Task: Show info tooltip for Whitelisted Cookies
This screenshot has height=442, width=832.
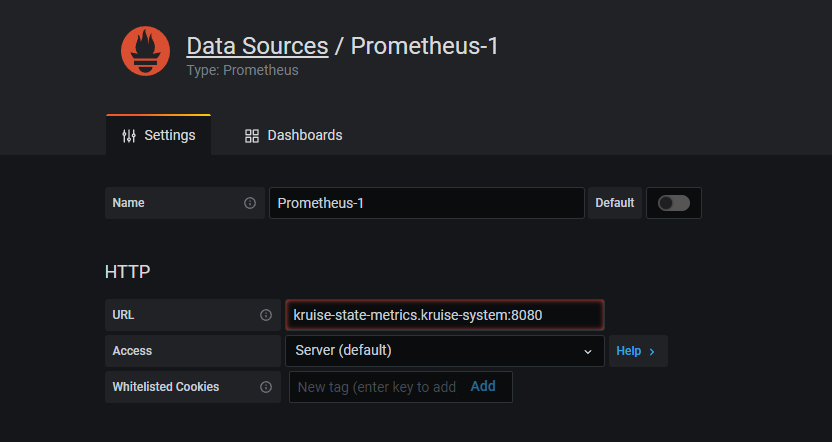Action: pyautogui.click(x=266, y=387)
